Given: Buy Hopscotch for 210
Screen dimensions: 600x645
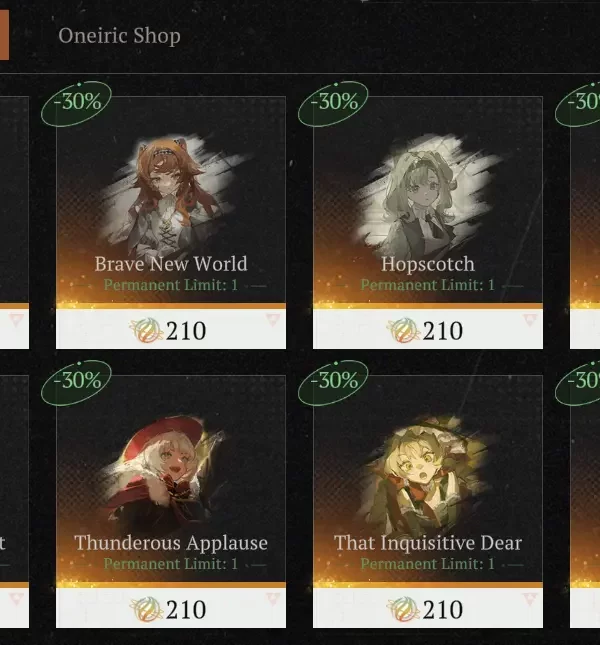Looking at the screenshot, I should [428, 329].
